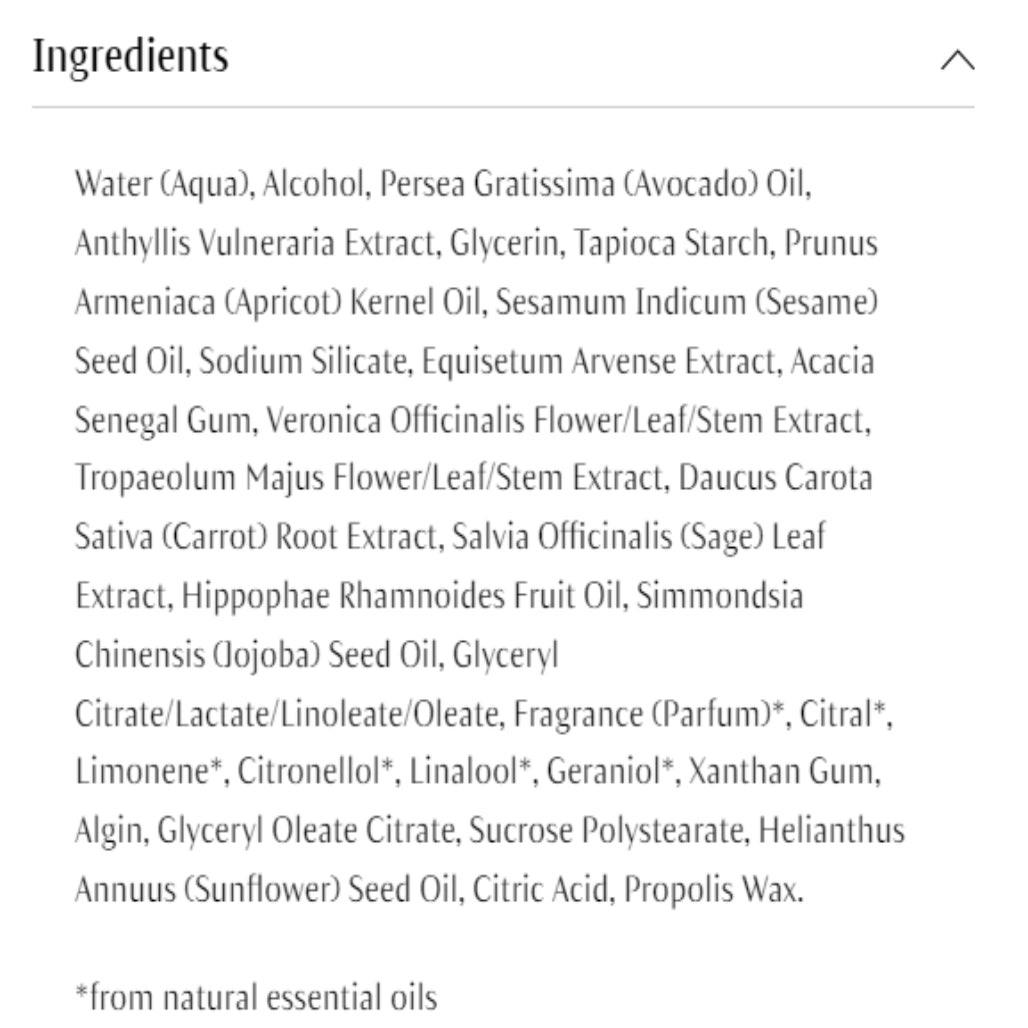Click the '*from natural essential oils' footnote

pos(256,997)
